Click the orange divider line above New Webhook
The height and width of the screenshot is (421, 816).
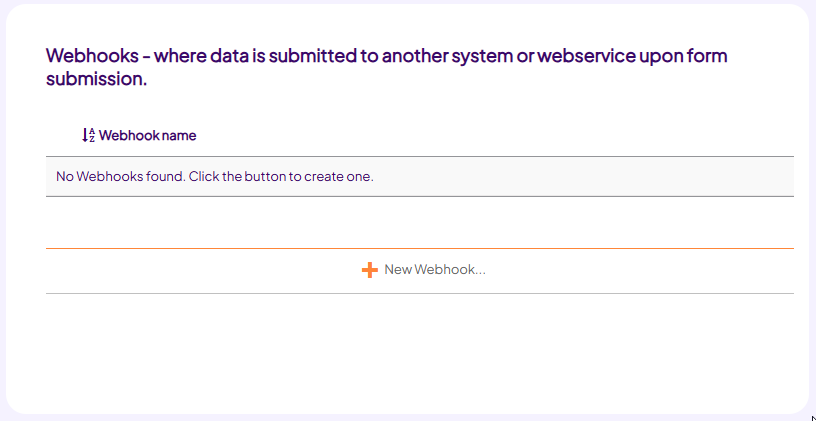click(x=420, y=249)
